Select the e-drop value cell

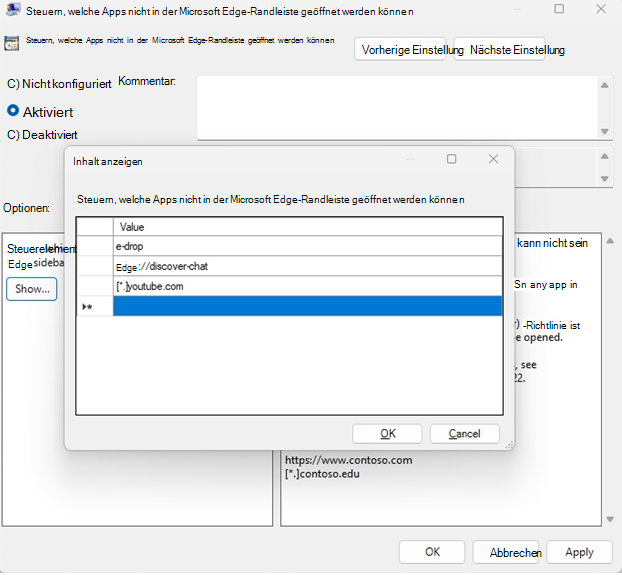(307, 246)
